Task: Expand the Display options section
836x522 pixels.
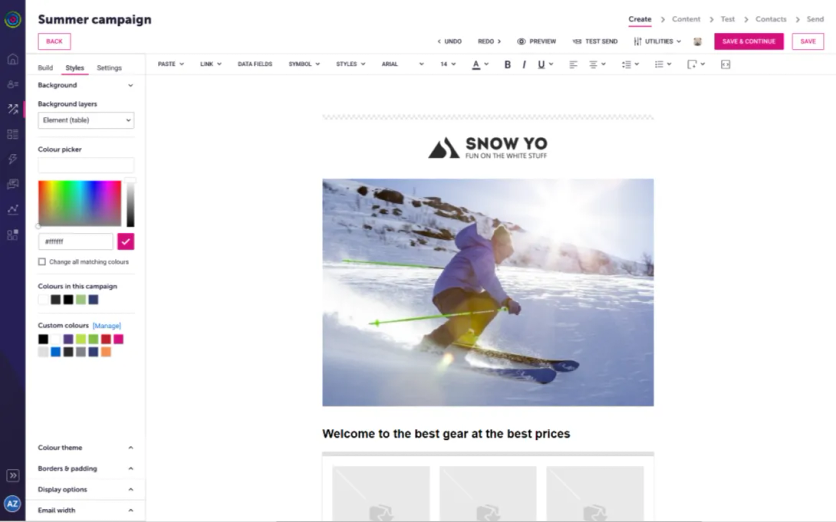Action: (x=85, y=489)
